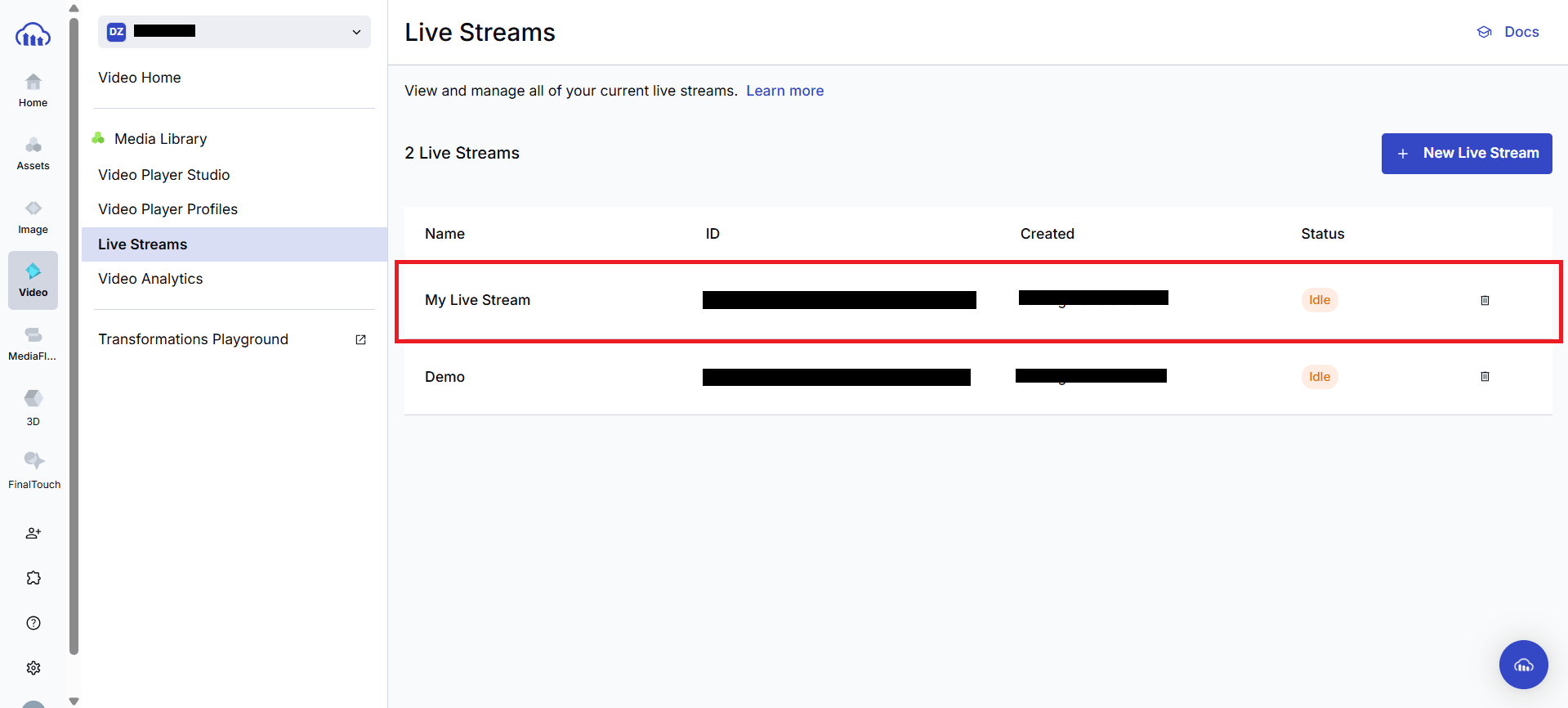1568x708 pixels.
Task: Open the Image product icon
Action: click(x=33, y=217)
